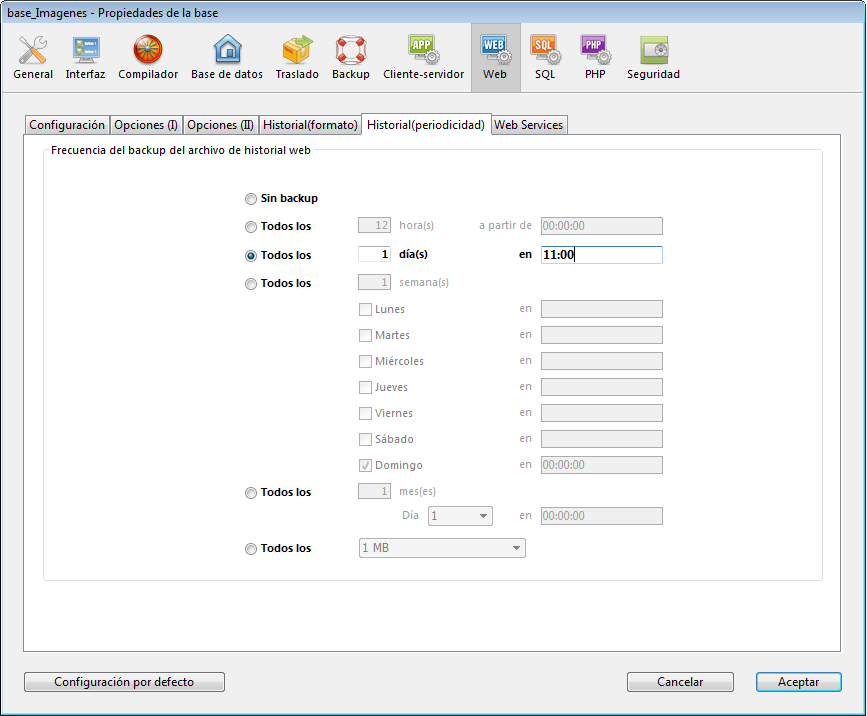Open the Seguridad safe icon
This screenshot has height=716, width=867.
point(653,58)
